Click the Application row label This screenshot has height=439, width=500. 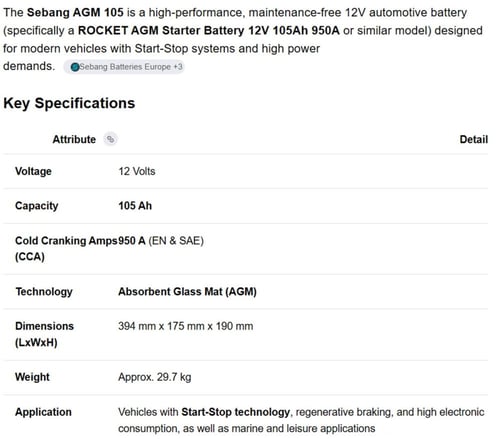click(x=43, y=412)
